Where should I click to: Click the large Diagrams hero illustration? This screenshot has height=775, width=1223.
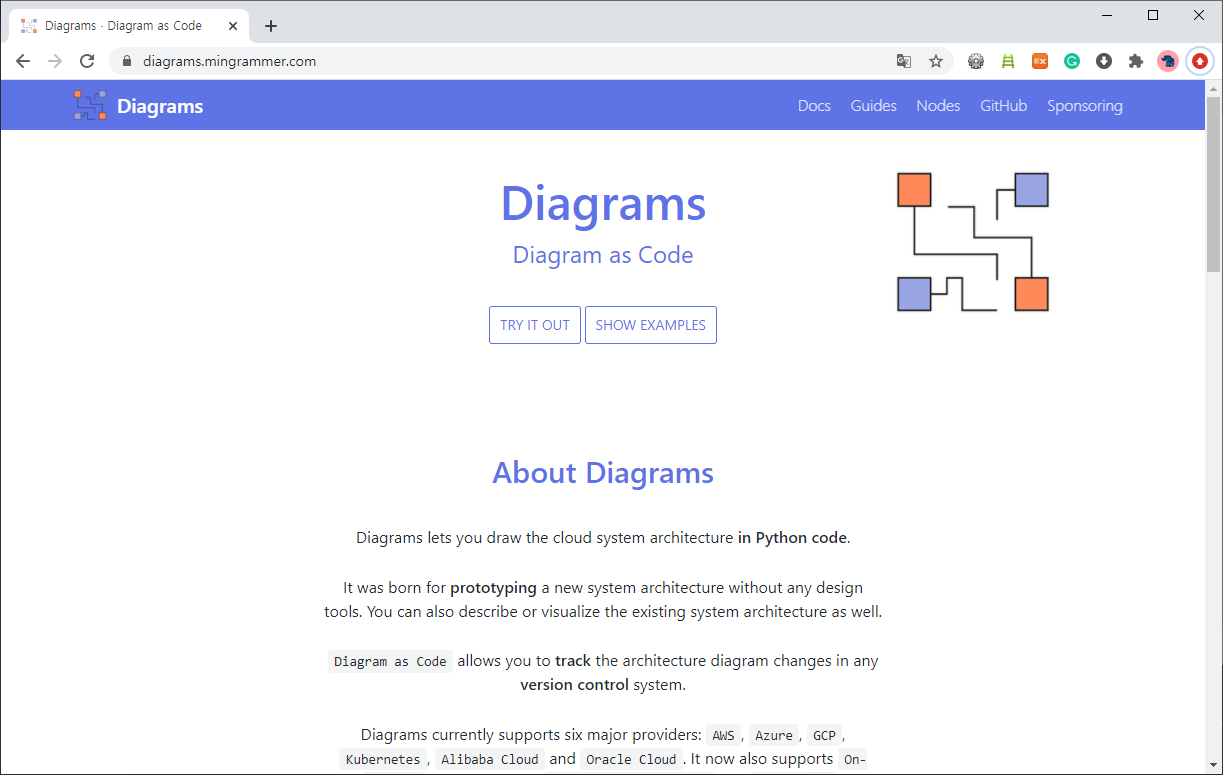(973, 242)
